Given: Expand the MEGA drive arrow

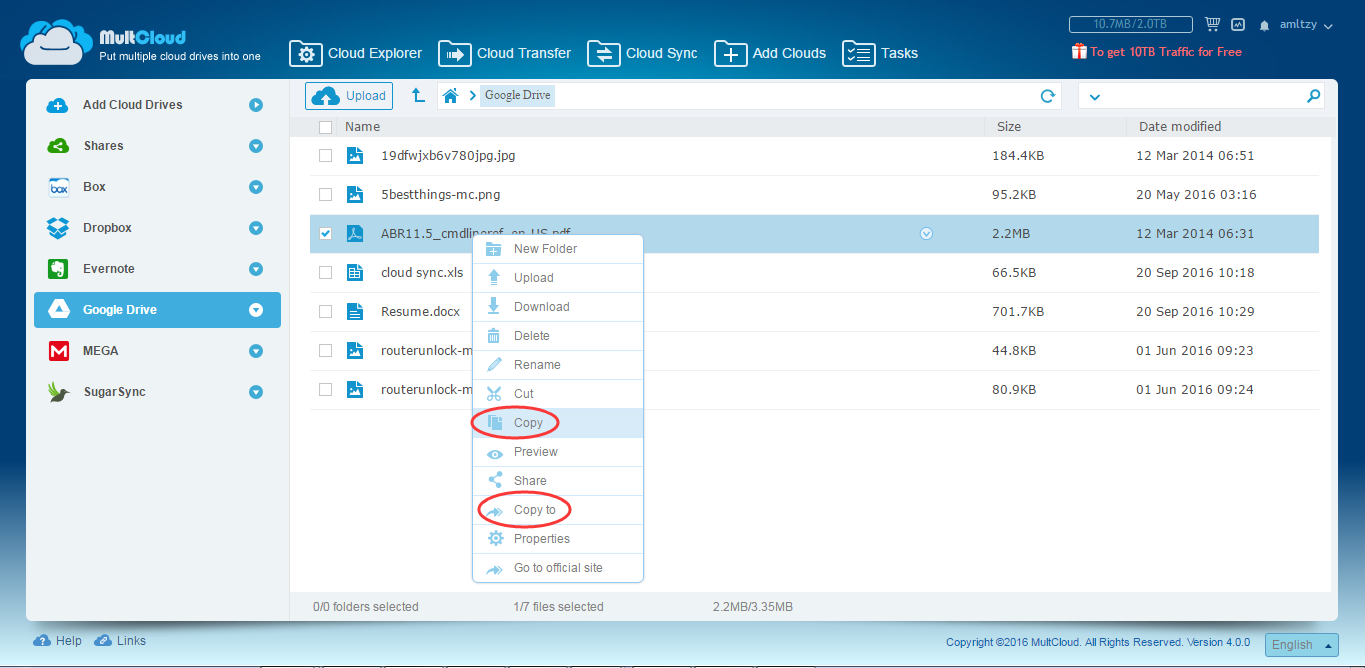Looking at the screenshot, I should 256,351.
